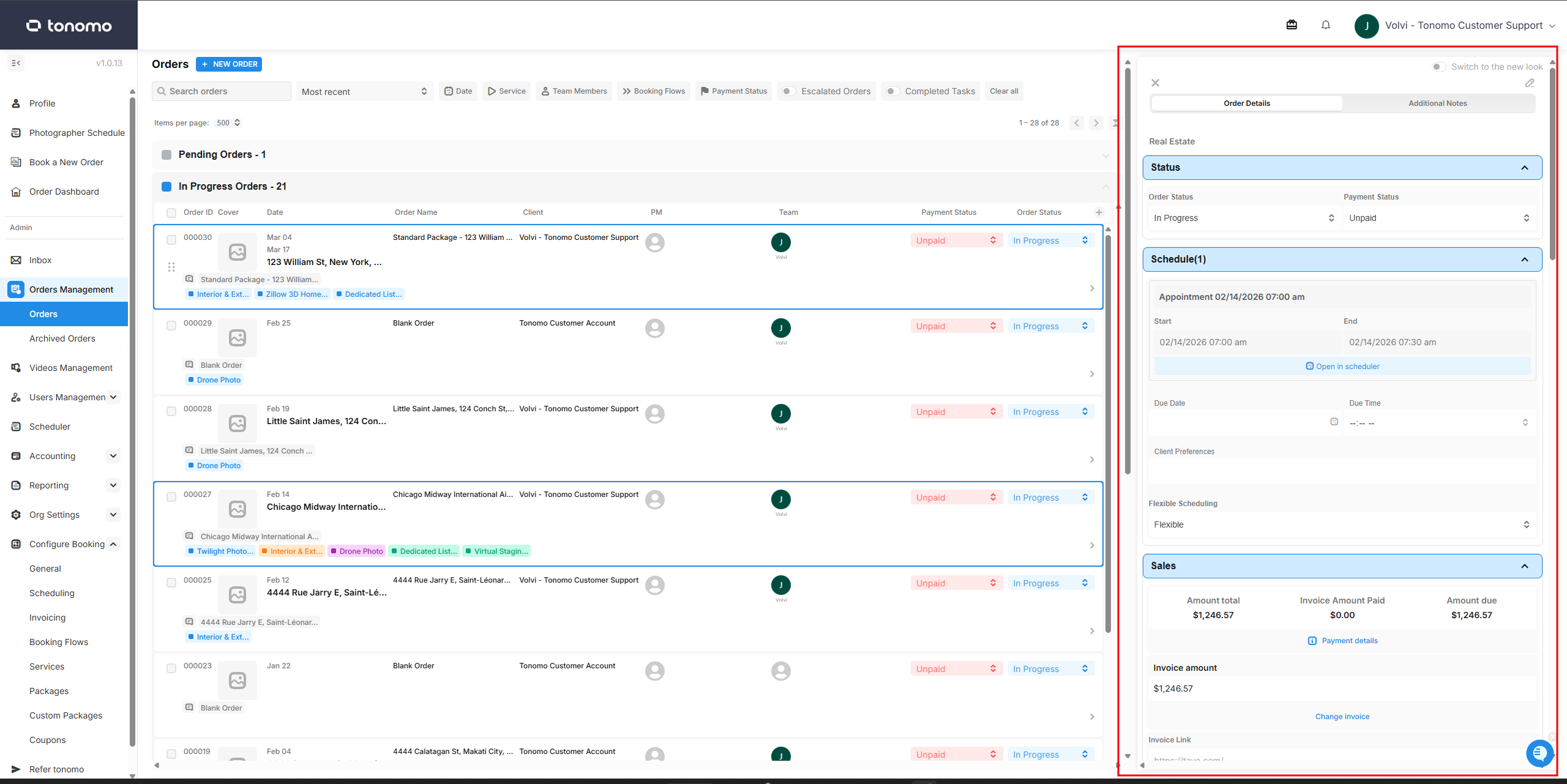Collapse the sidebar menu icon
The image size is (1567, 784).
(16, 63)
